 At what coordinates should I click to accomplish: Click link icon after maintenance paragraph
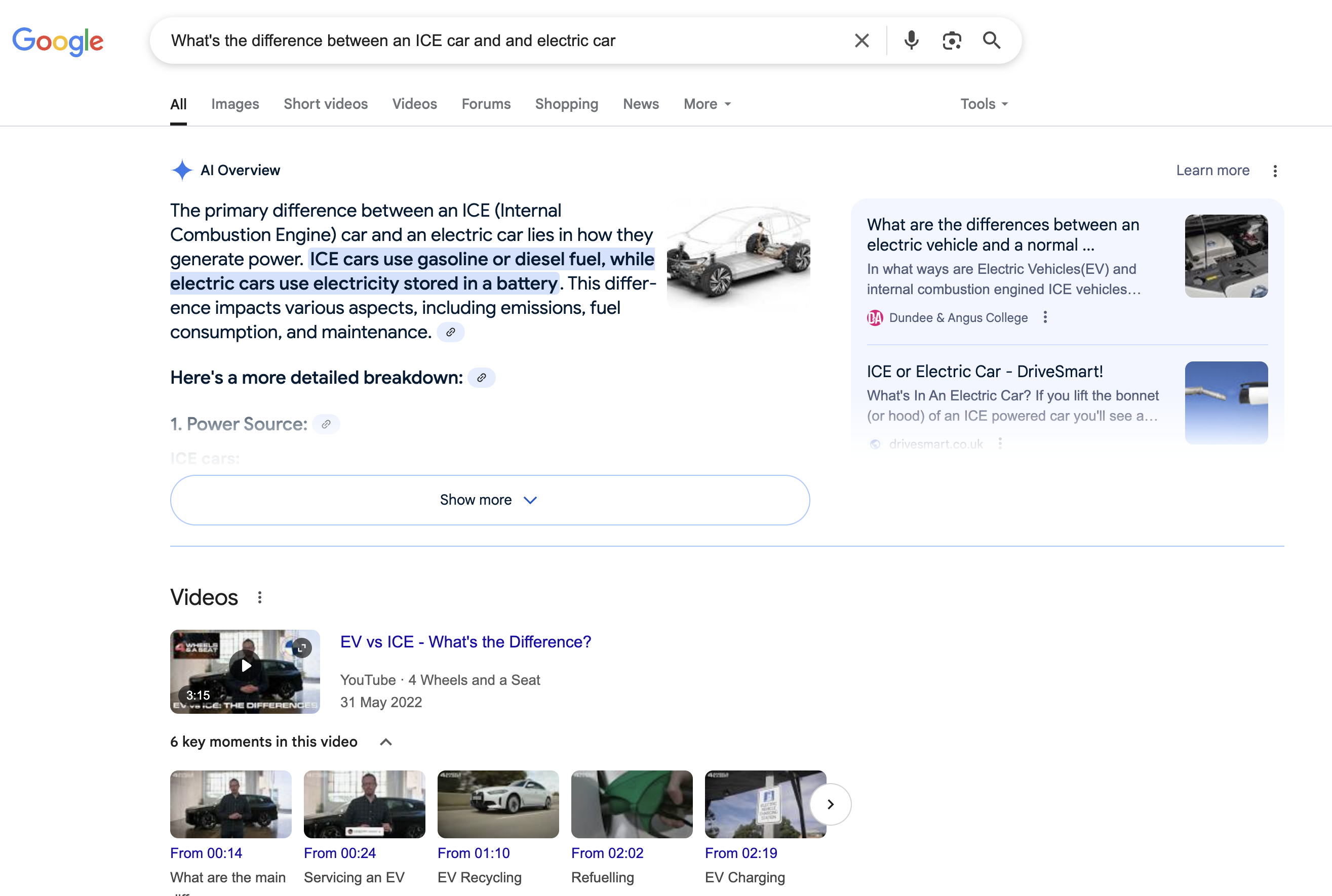click(x=450, y=332)
